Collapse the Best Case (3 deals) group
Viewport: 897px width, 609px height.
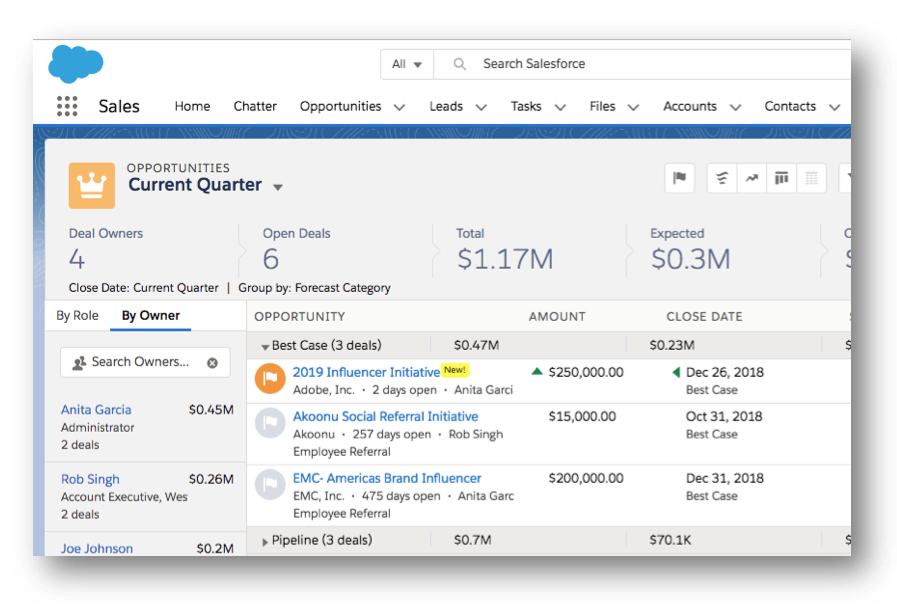[265, 347]
